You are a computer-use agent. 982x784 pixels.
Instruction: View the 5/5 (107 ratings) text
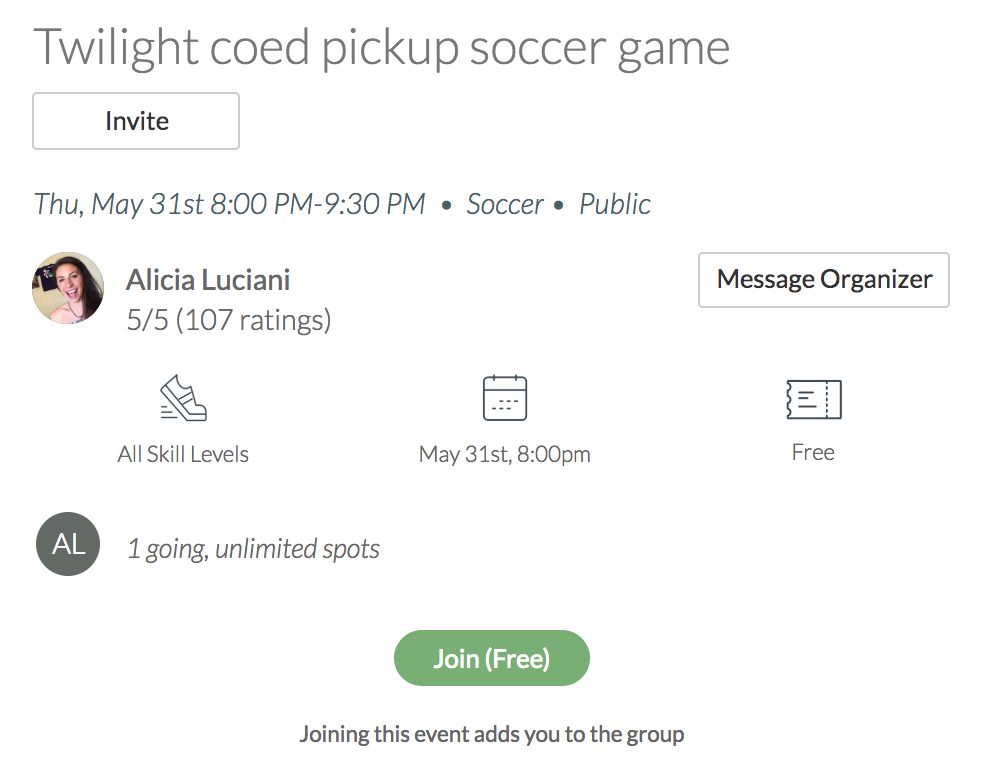(229, 320)
